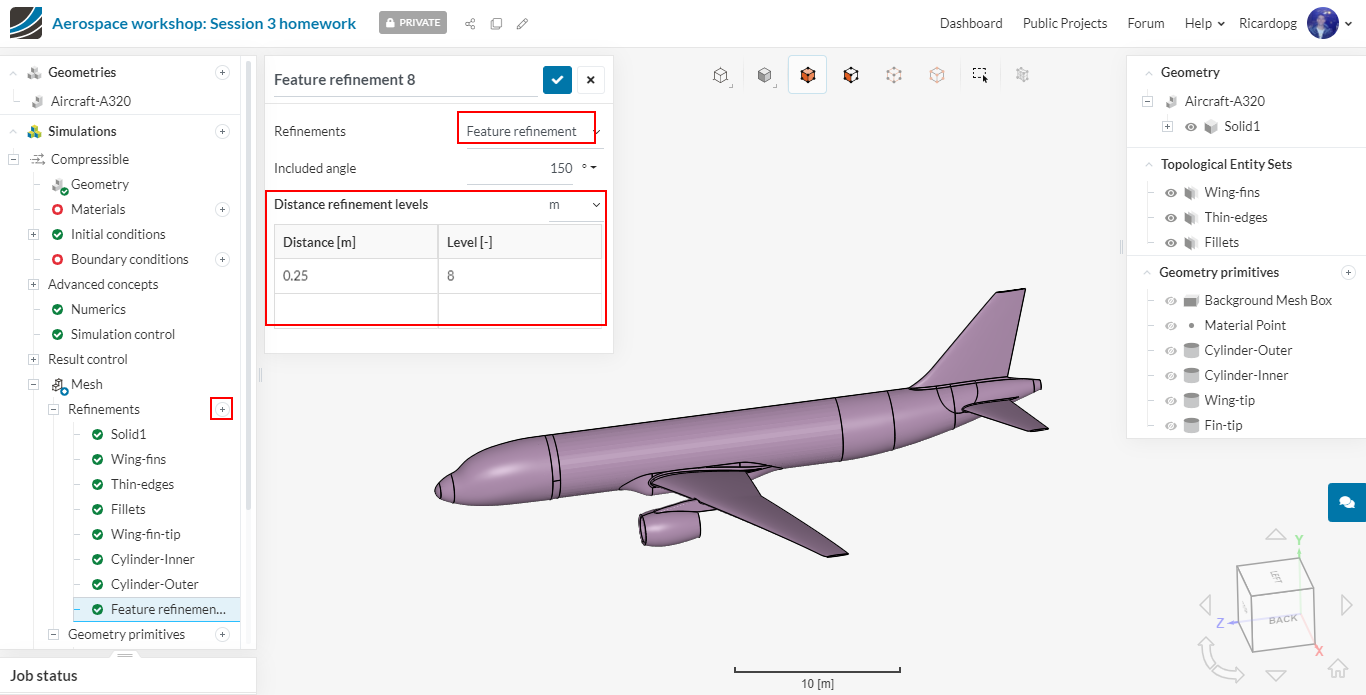Show the Wing-tip primitive via eye icon

click(x=1171, y=400)
